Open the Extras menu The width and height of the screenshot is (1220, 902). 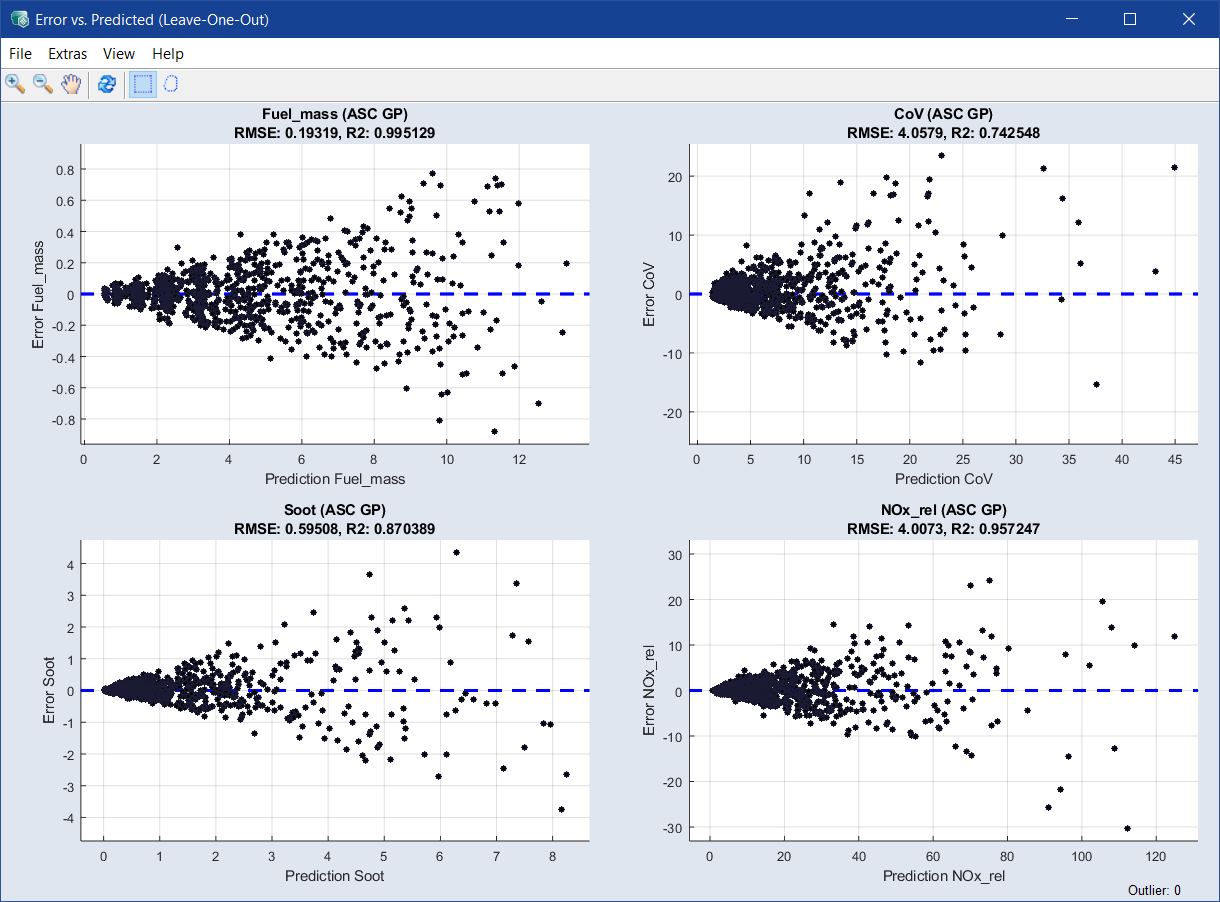coord(68,54)
